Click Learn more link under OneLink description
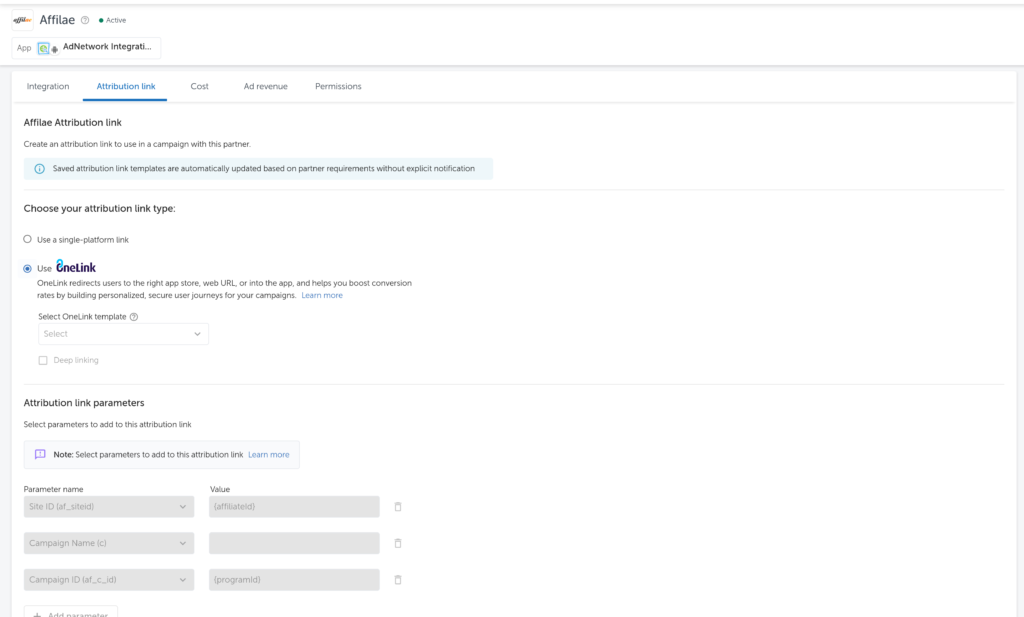The width and height of the screenshot is (1024, 617). [322, 296]
